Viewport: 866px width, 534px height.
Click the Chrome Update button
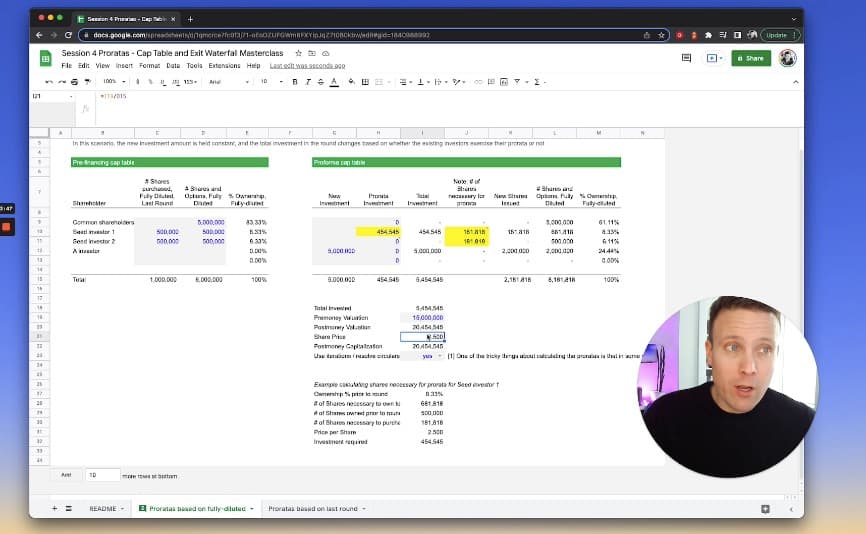click(776, 34)
